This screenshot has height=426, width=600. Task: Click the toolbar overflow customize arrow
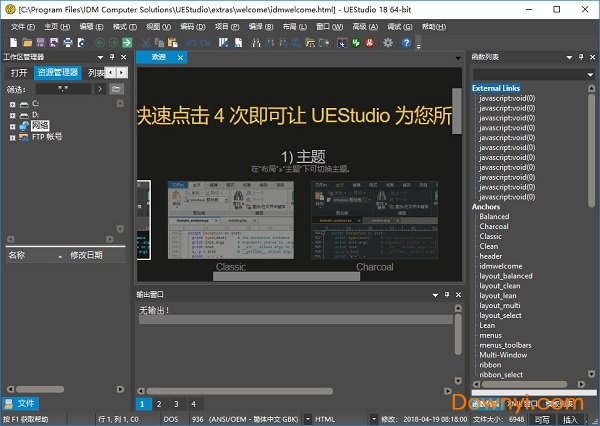point(418,46)
